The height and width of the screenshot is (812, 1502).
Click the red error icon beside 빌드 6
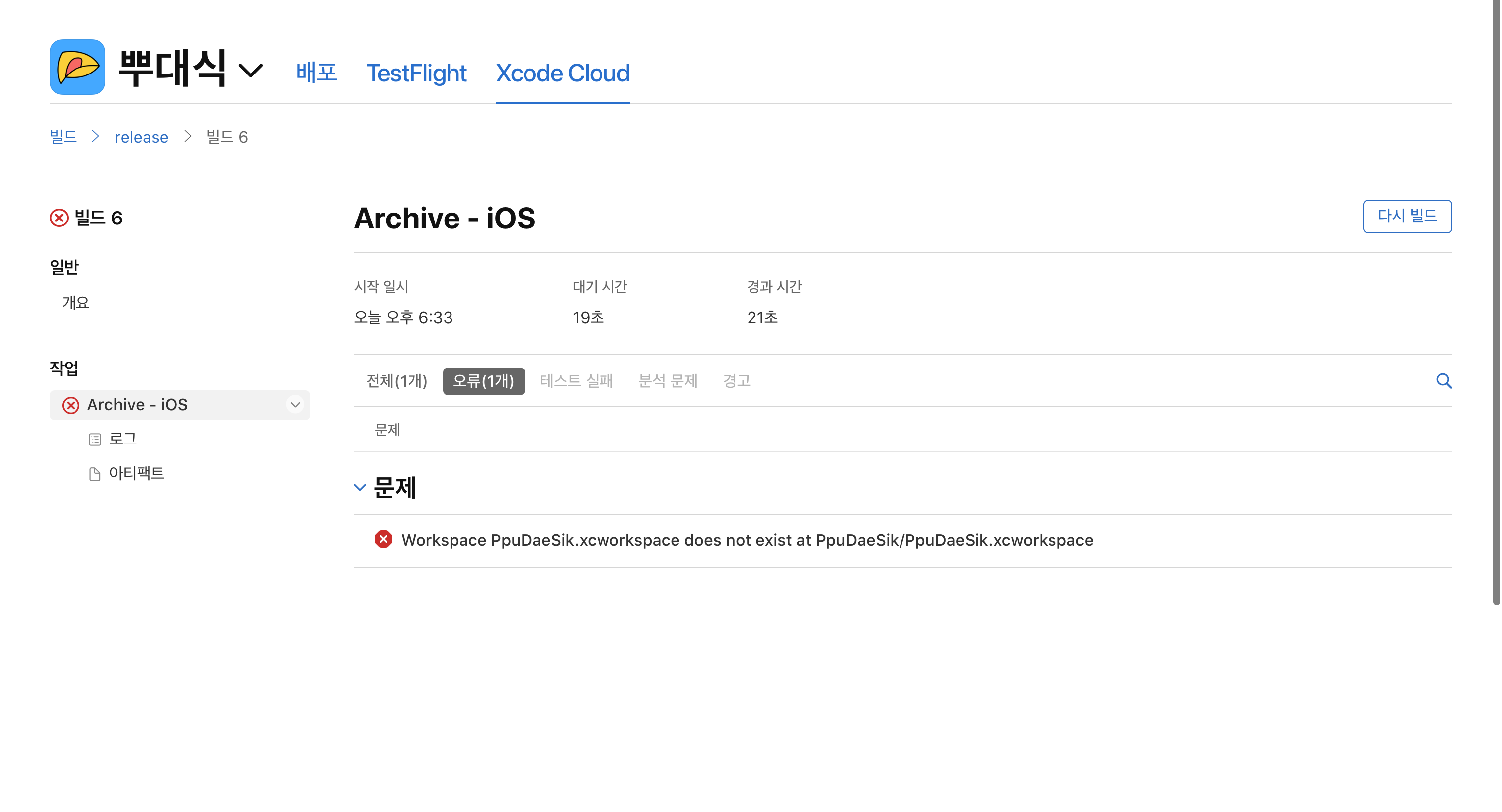click(x=59, y=218)
